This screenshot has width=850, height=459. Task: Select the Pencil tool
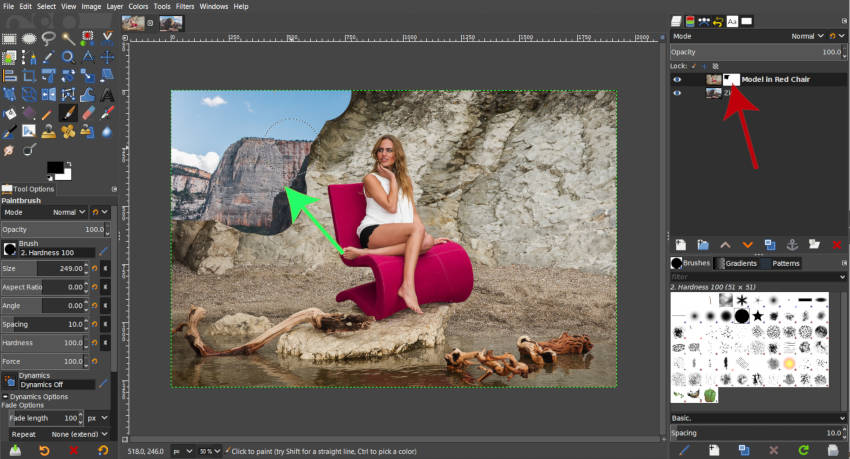48,113
